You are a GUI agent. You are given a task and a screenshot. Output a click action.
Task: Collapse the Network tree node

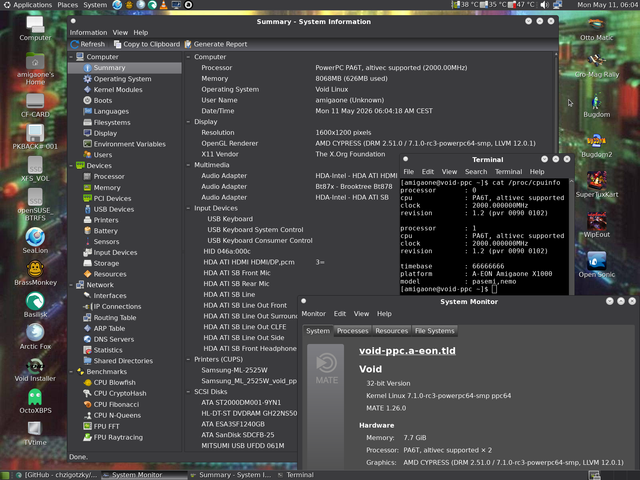(71, 285)
